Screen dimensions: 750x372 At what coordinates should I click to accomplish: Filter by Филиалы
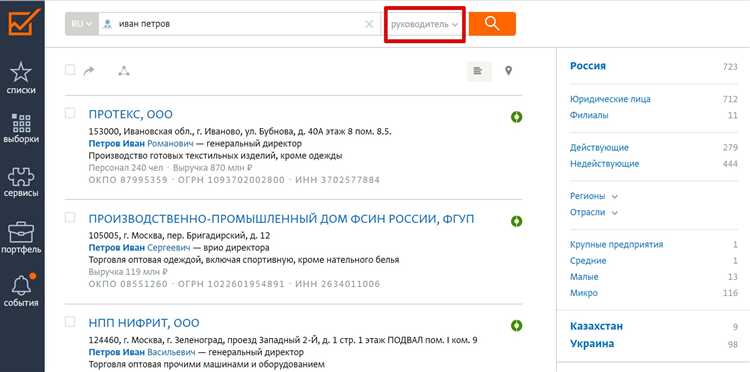(589, 115)
